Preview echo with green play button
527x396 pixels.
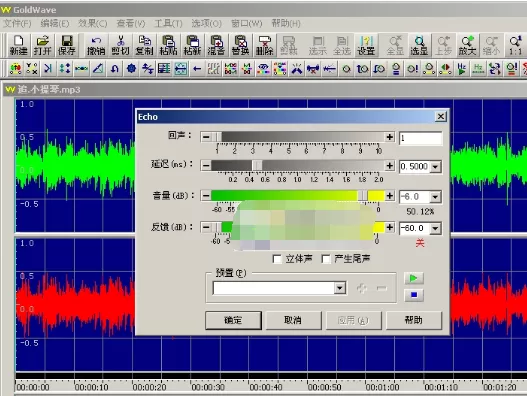click(413, 278)
